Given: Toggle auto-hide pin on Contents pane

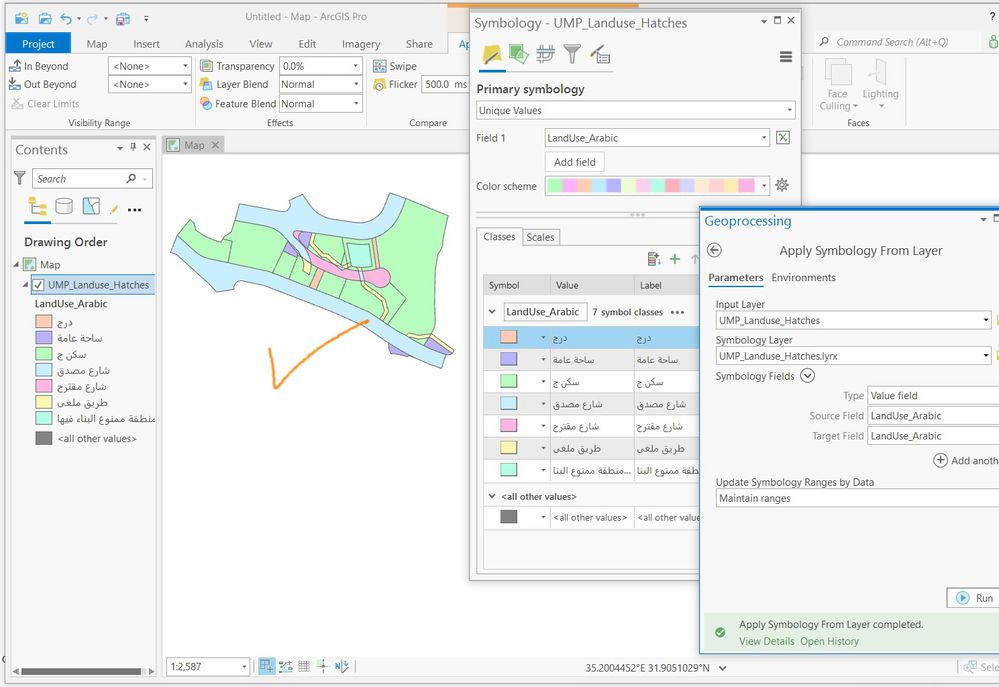Looking at the screenshot, I should (133, 147).
